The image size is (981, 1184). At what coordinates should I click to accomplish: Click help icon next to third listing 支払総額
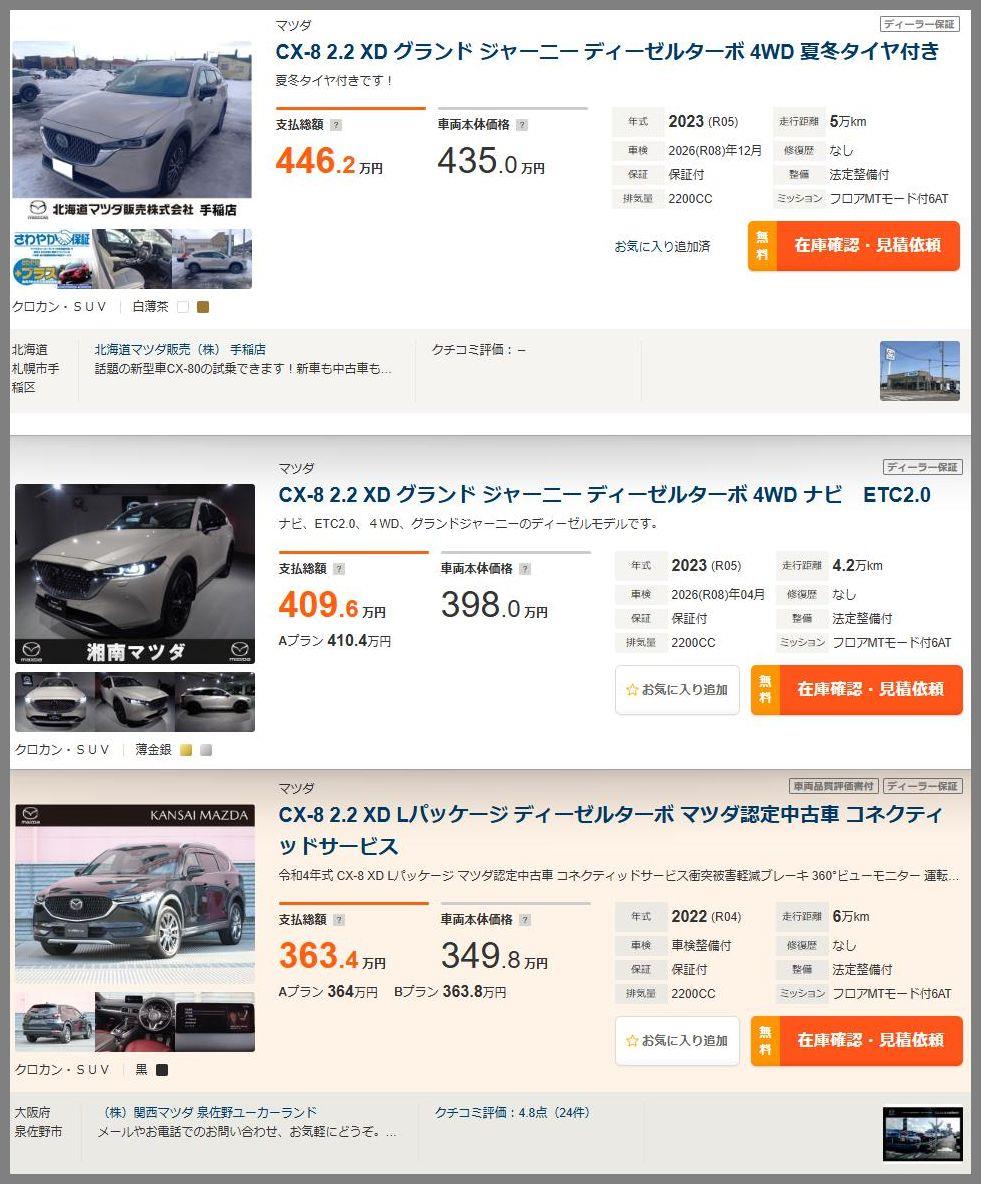coord(339,920)
